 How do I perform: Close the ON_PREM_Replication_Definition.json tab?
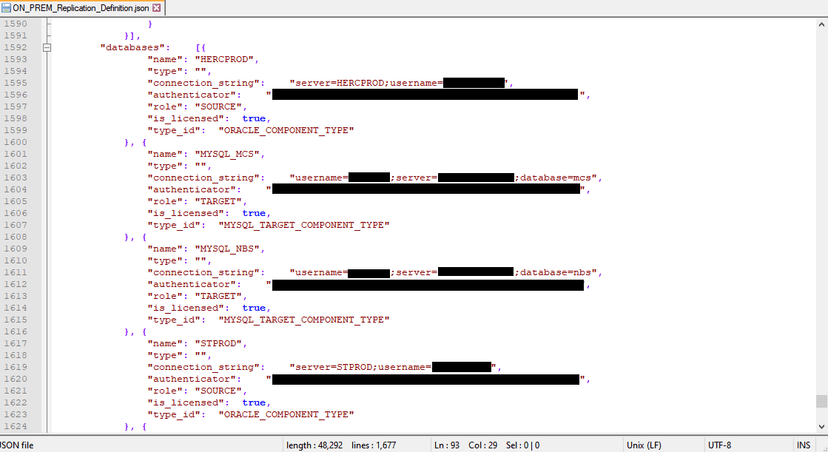pyautogui.click(x=156, y=8)
